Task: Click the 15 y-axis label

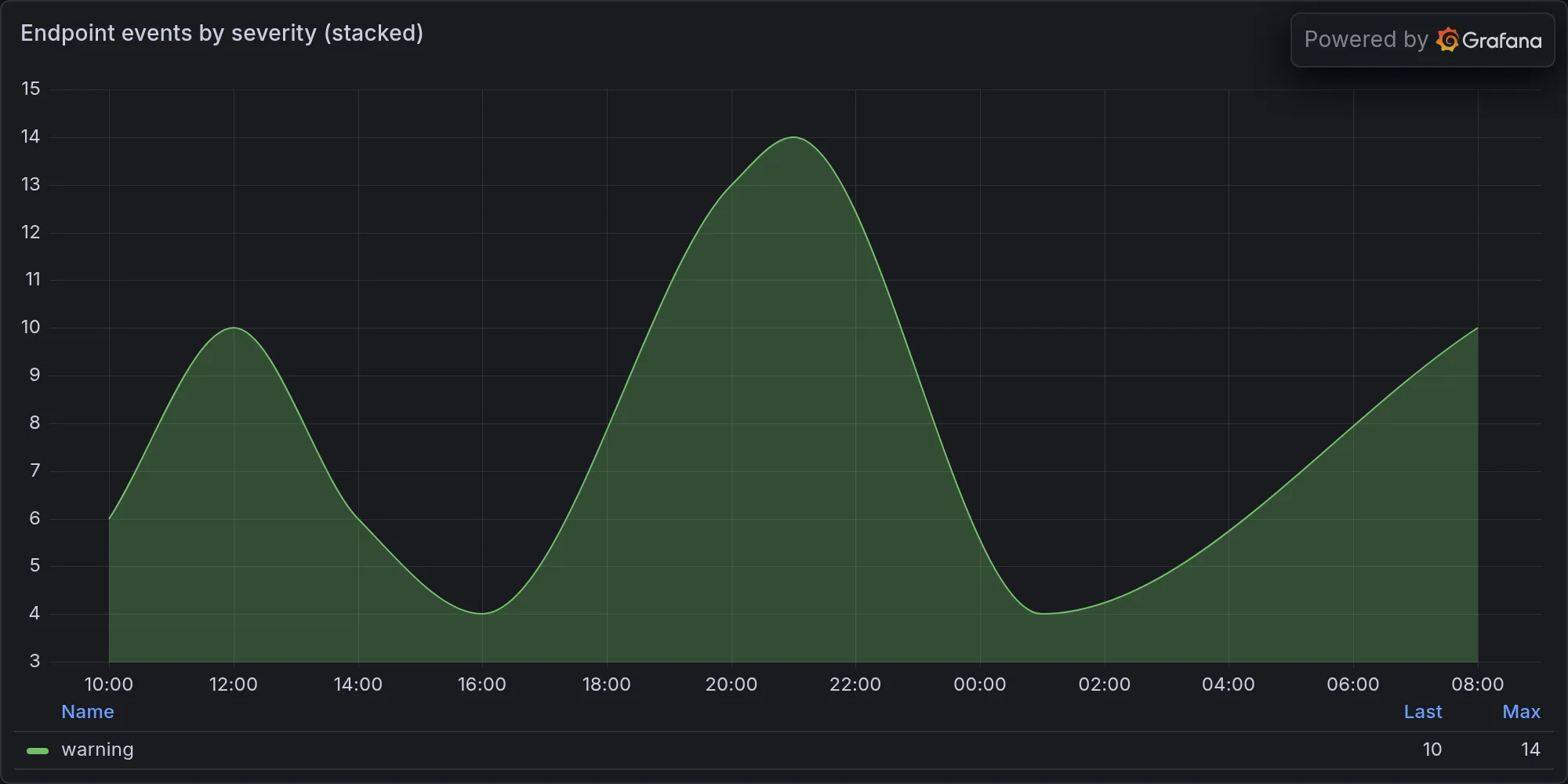Action: coord(31,89)
